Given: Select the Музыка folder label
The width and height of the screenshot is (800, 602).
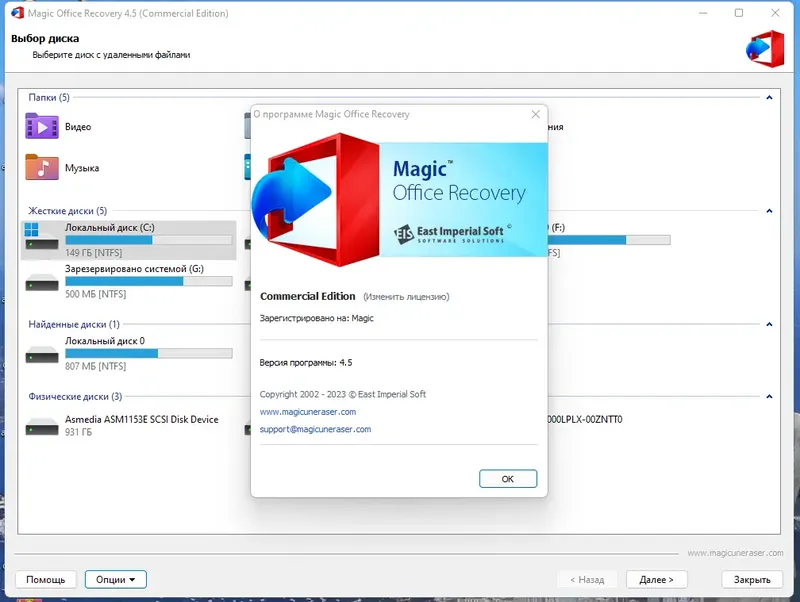Looking at the screenshot, I should pos(82,168).
